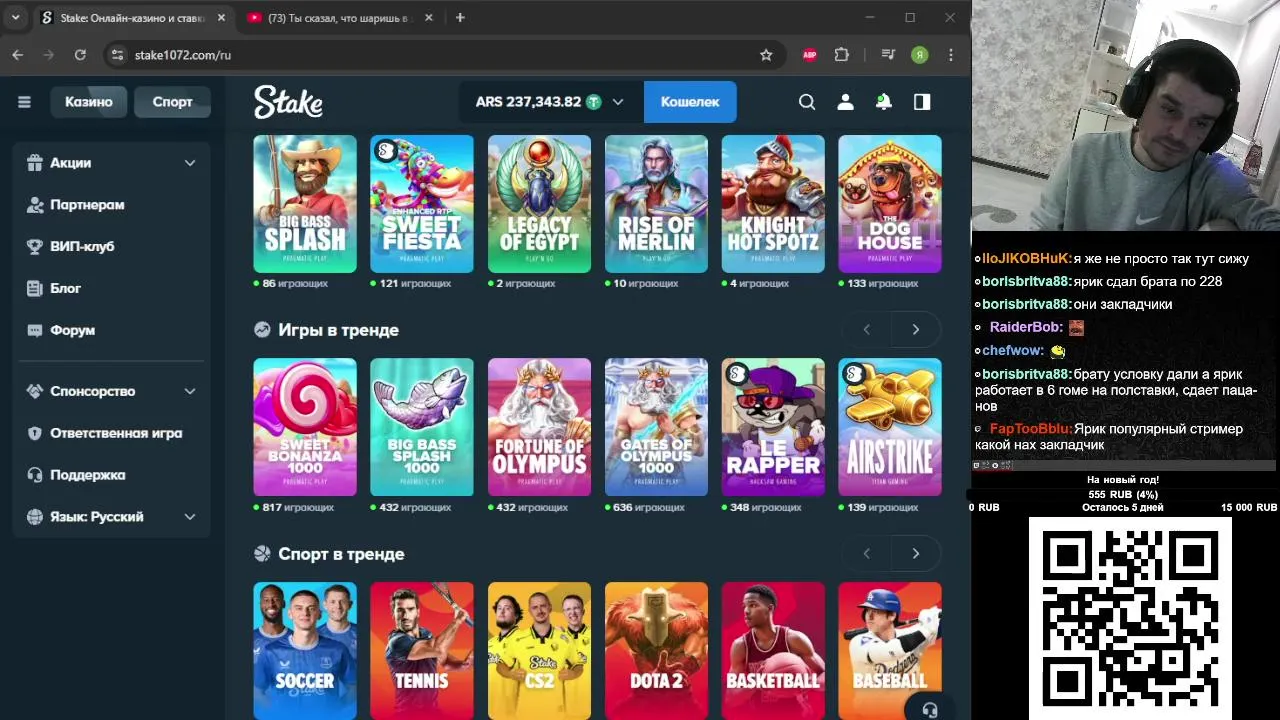Open the Legacy of Egypt game
This screenshot has width=1280, height=720.
click(x=539, y=204)
